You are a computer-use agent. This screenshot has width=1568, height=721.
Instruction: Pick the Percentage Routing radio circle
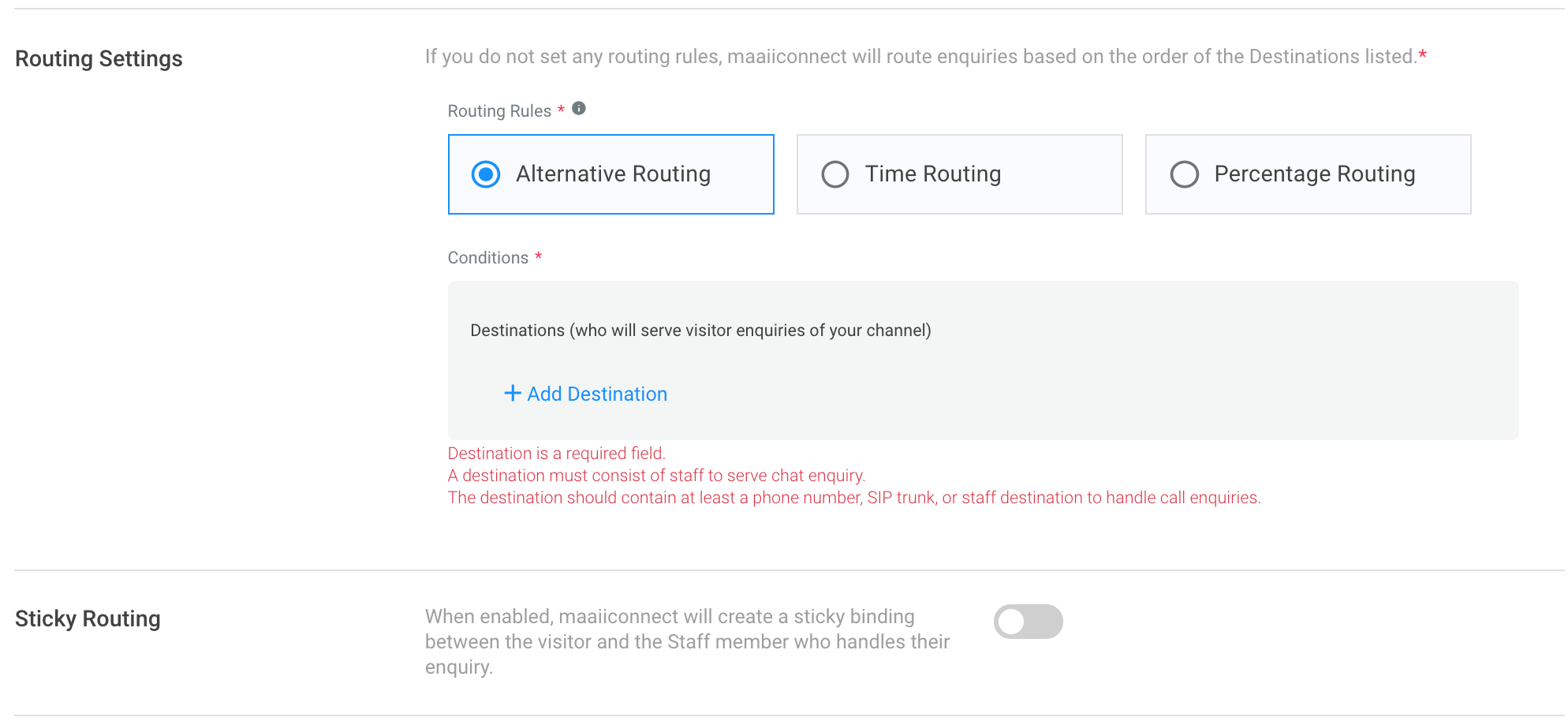(1185, 174)
